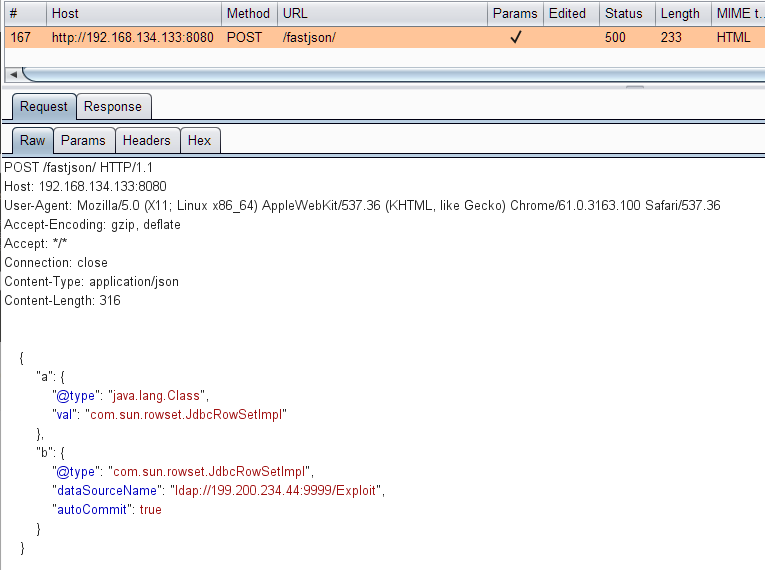Click the "val" key in JSON body

64,415
